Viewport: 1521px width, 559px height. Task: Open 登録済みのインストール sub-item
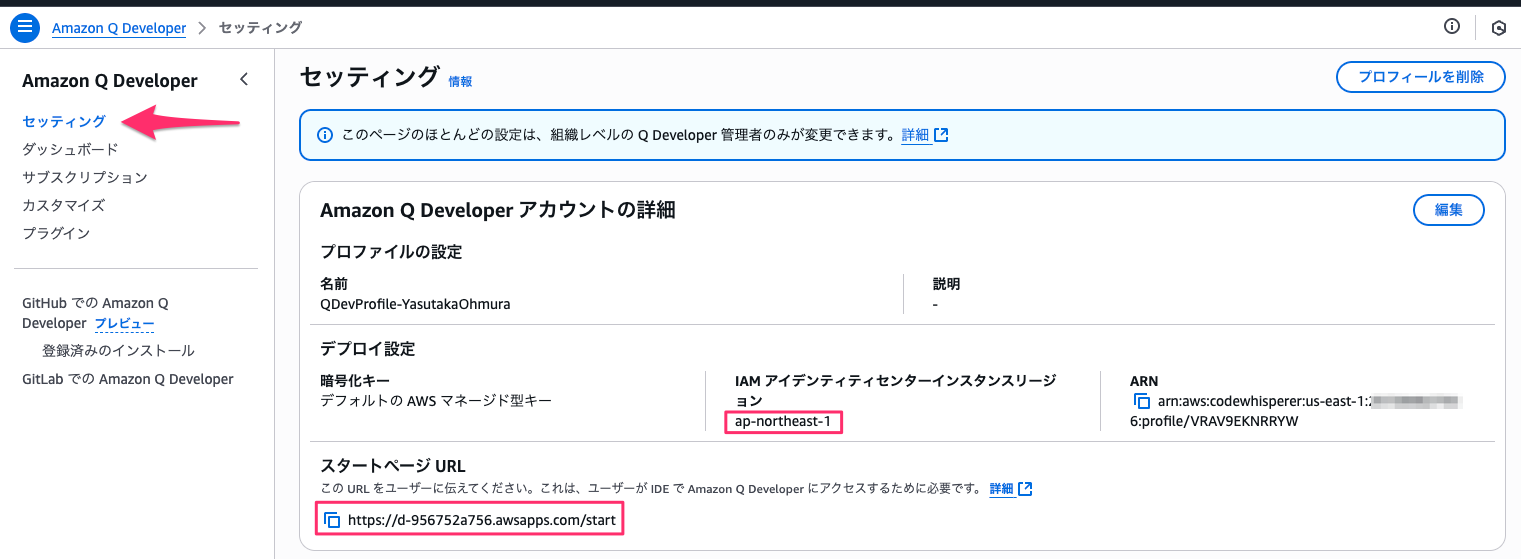[x=118, y=351]
